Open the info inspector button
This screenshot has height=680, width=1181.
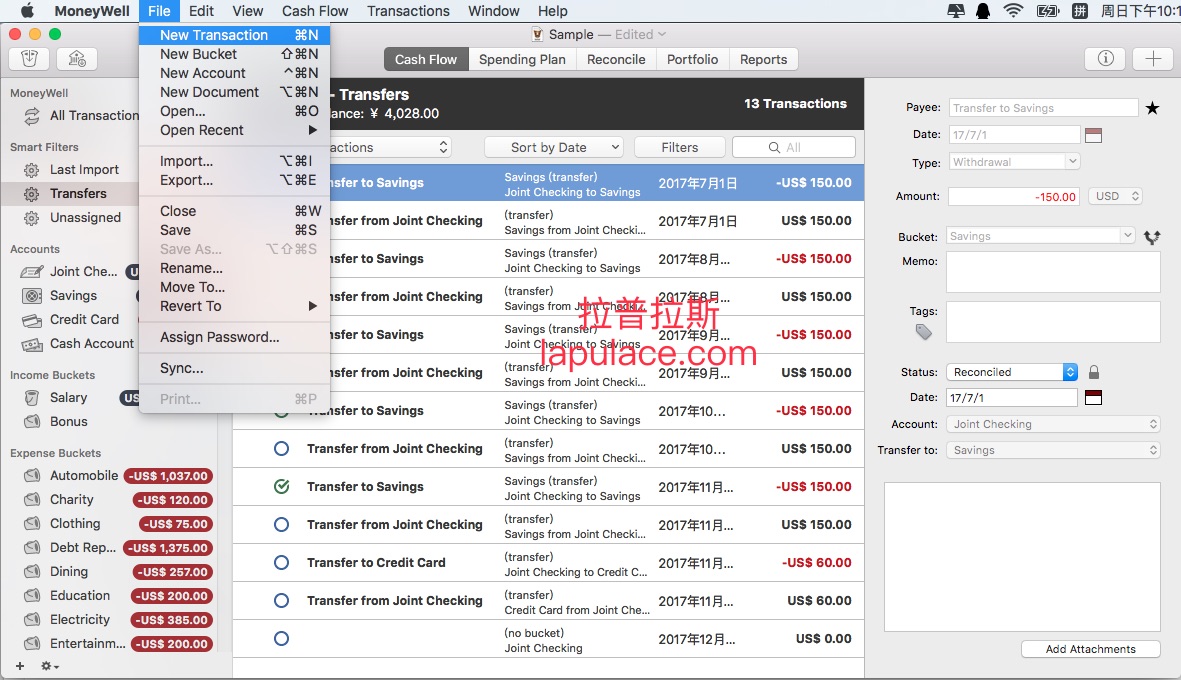[1105, 59]
